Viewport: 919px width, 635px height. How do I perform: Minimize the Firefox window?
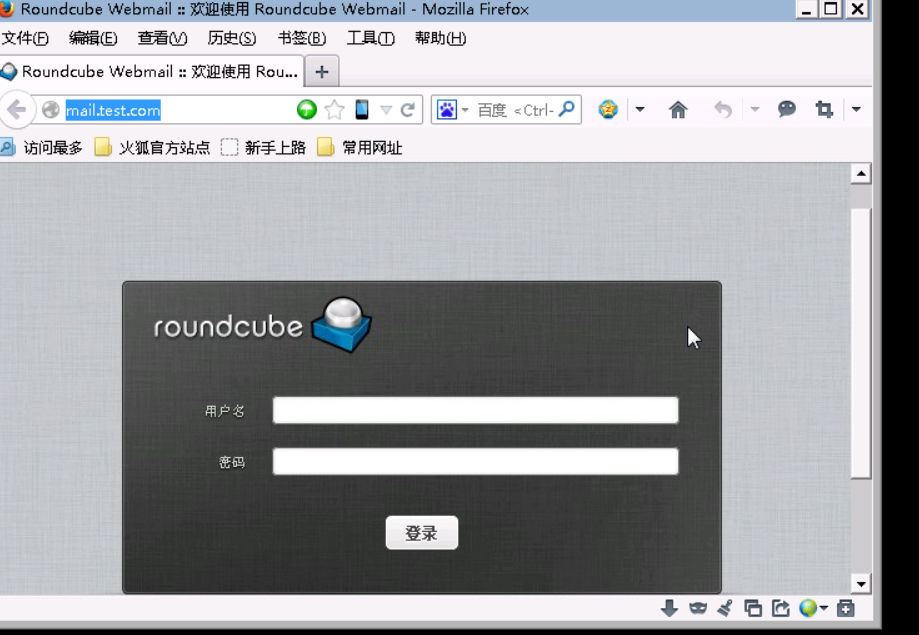(x=806, y=9)
